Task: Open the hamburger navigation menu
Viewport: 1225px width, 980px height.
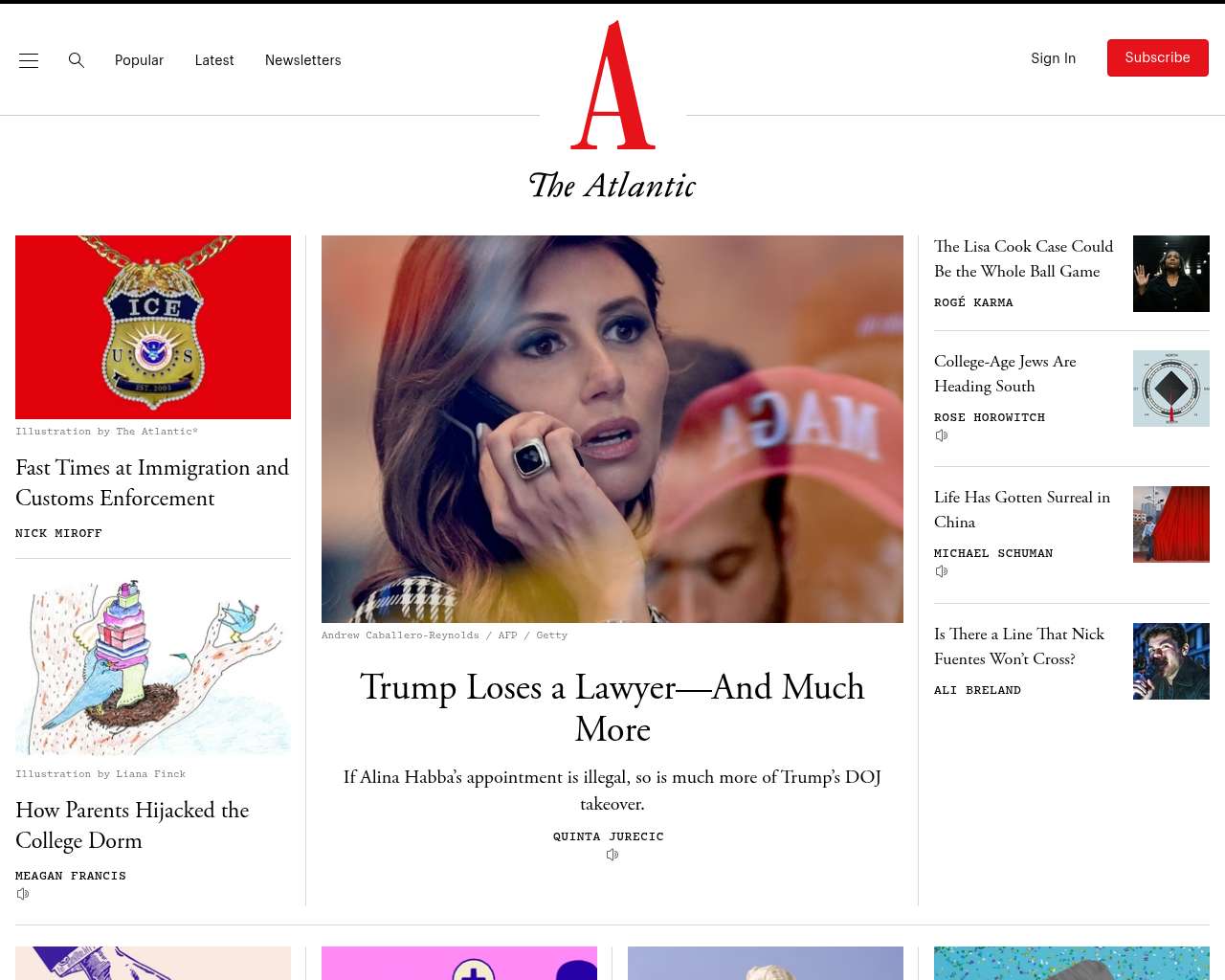Action: [x=29, y=60]
